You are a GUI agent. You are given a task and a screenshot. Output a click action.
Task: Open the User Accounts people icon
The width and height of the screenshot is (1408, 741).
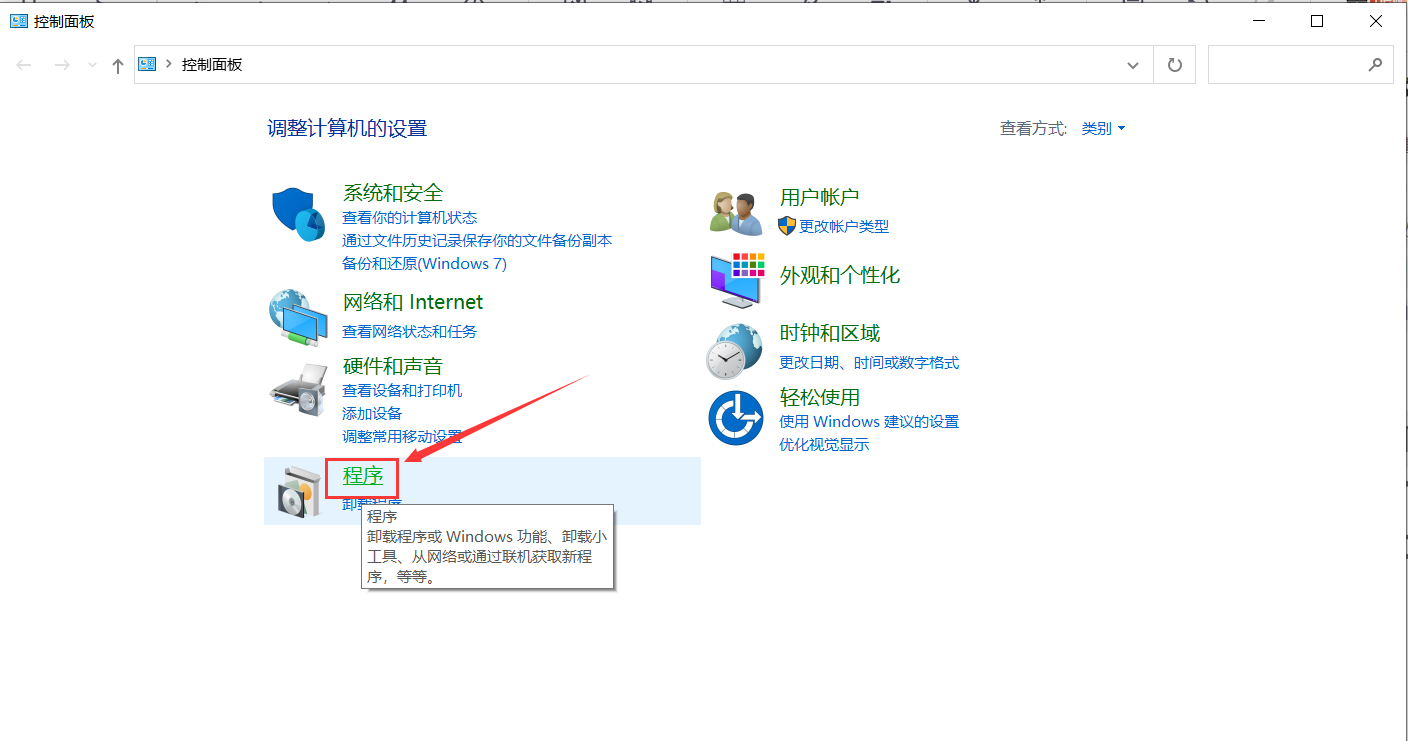(736, 212)
